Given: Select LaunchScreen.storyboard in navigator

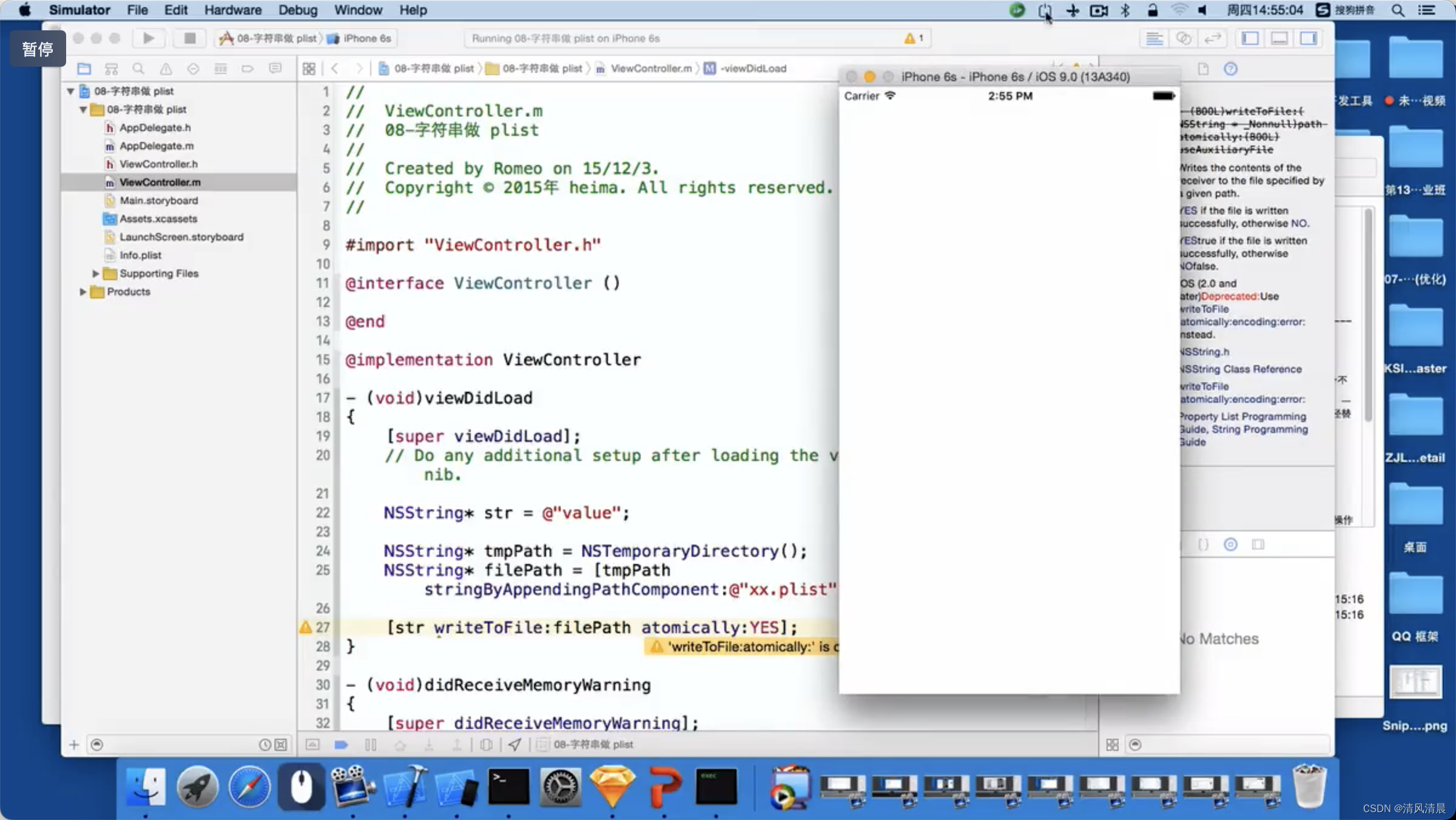Looking at the screenshot, I should pyautogui.click(x=181, y=237).
